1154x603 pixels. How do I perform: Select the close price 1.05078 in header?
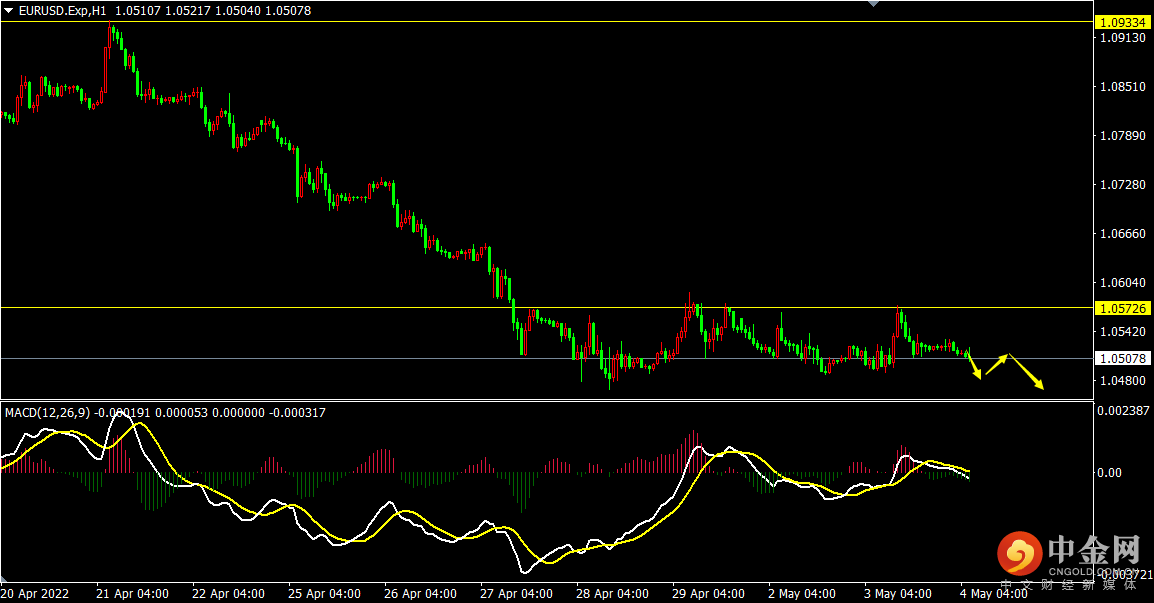(288, 11)
